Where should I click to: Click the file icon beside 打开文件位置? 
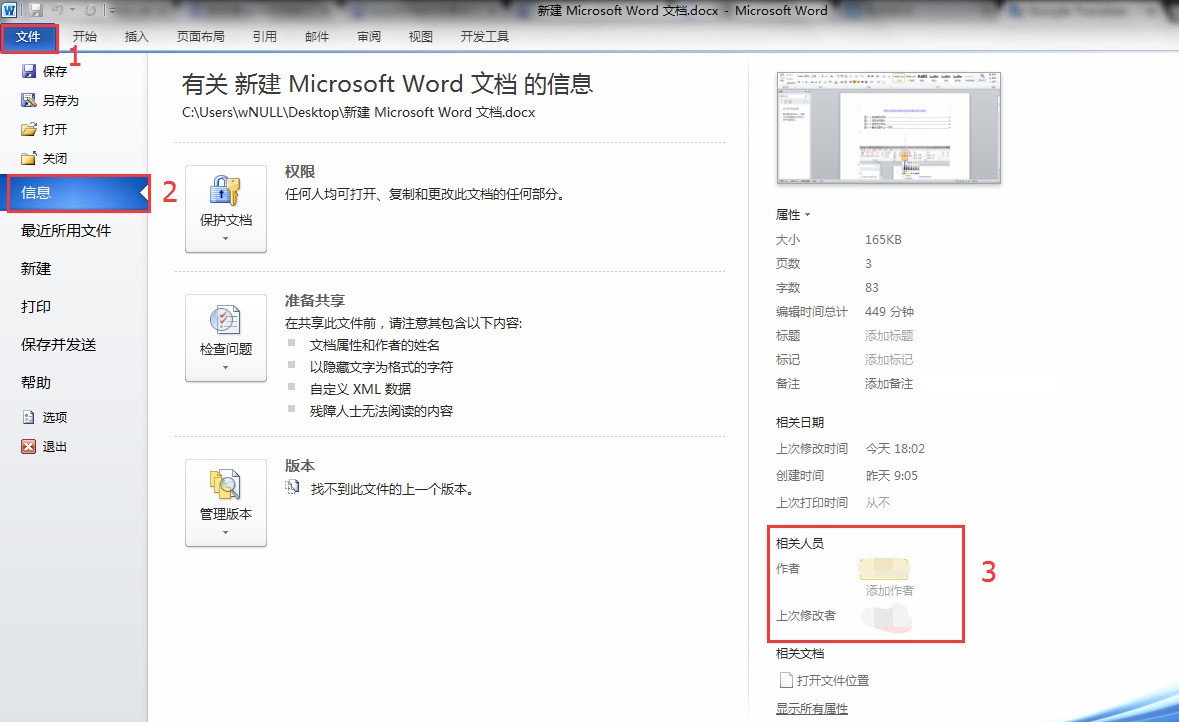coord(786,680)
